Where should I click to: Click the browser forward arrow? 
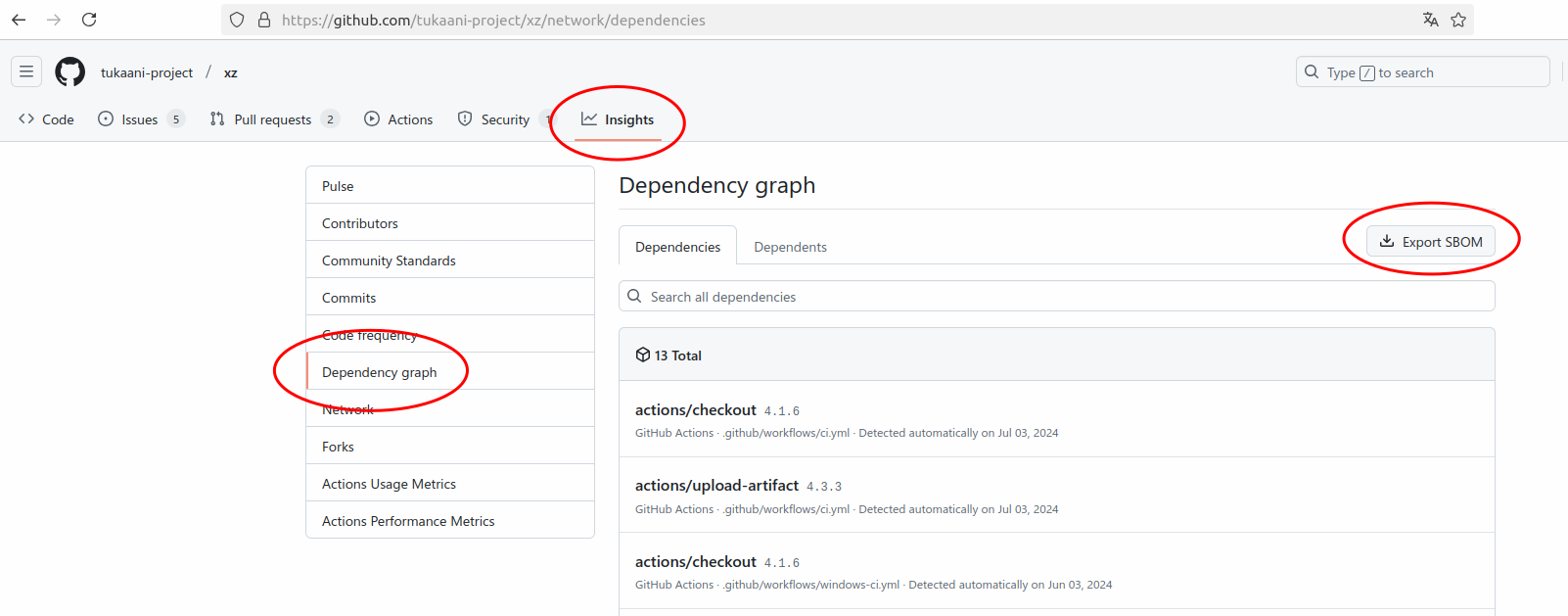[x=54, y=20]
